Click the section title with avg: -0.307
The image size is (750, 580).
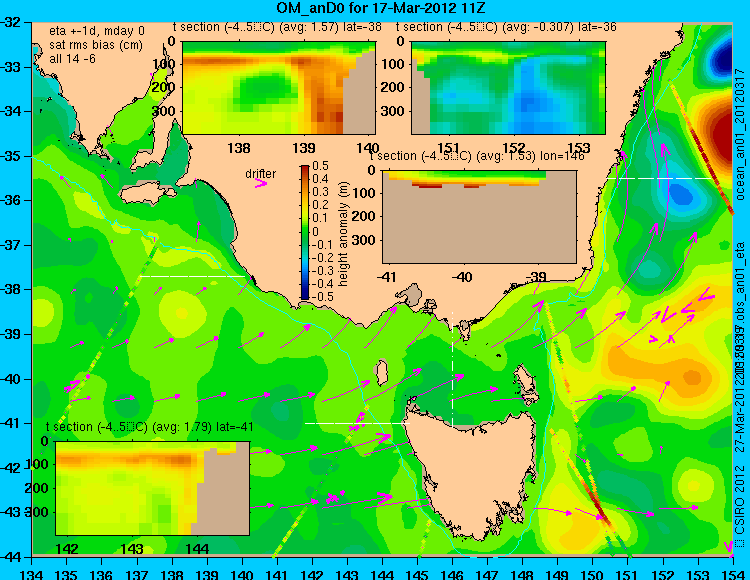click(506, 27)
